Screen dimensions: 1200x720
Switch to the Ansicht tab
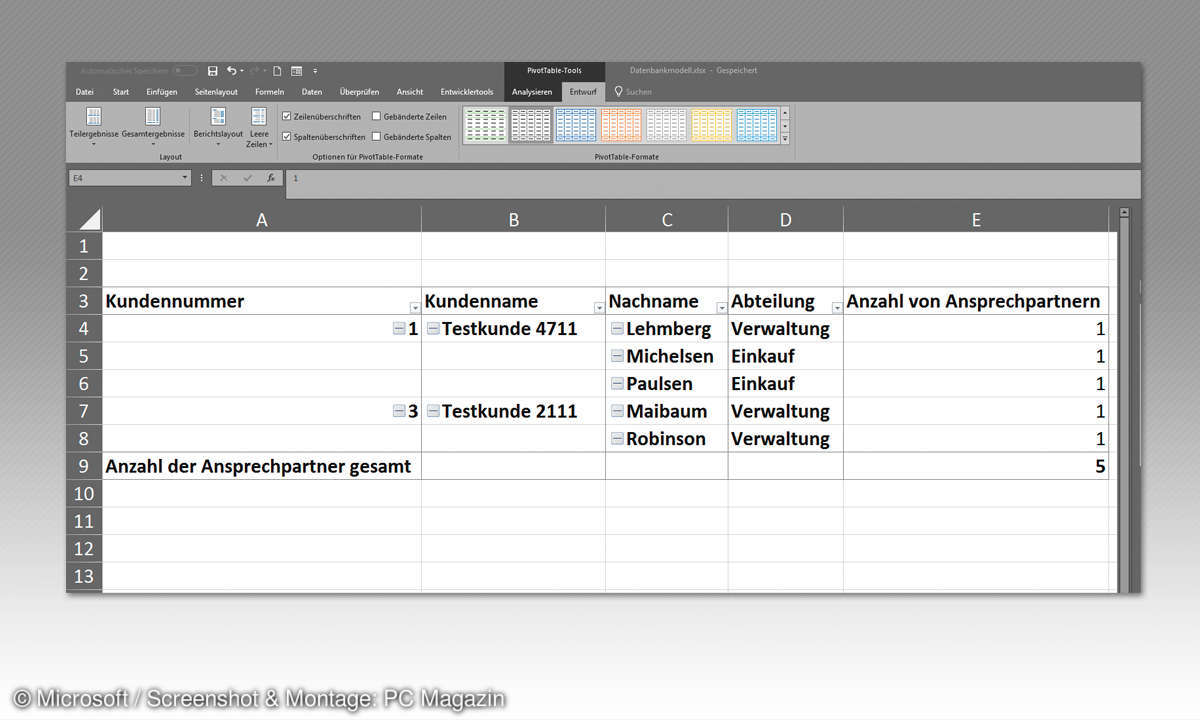click(x=410, y=92)
